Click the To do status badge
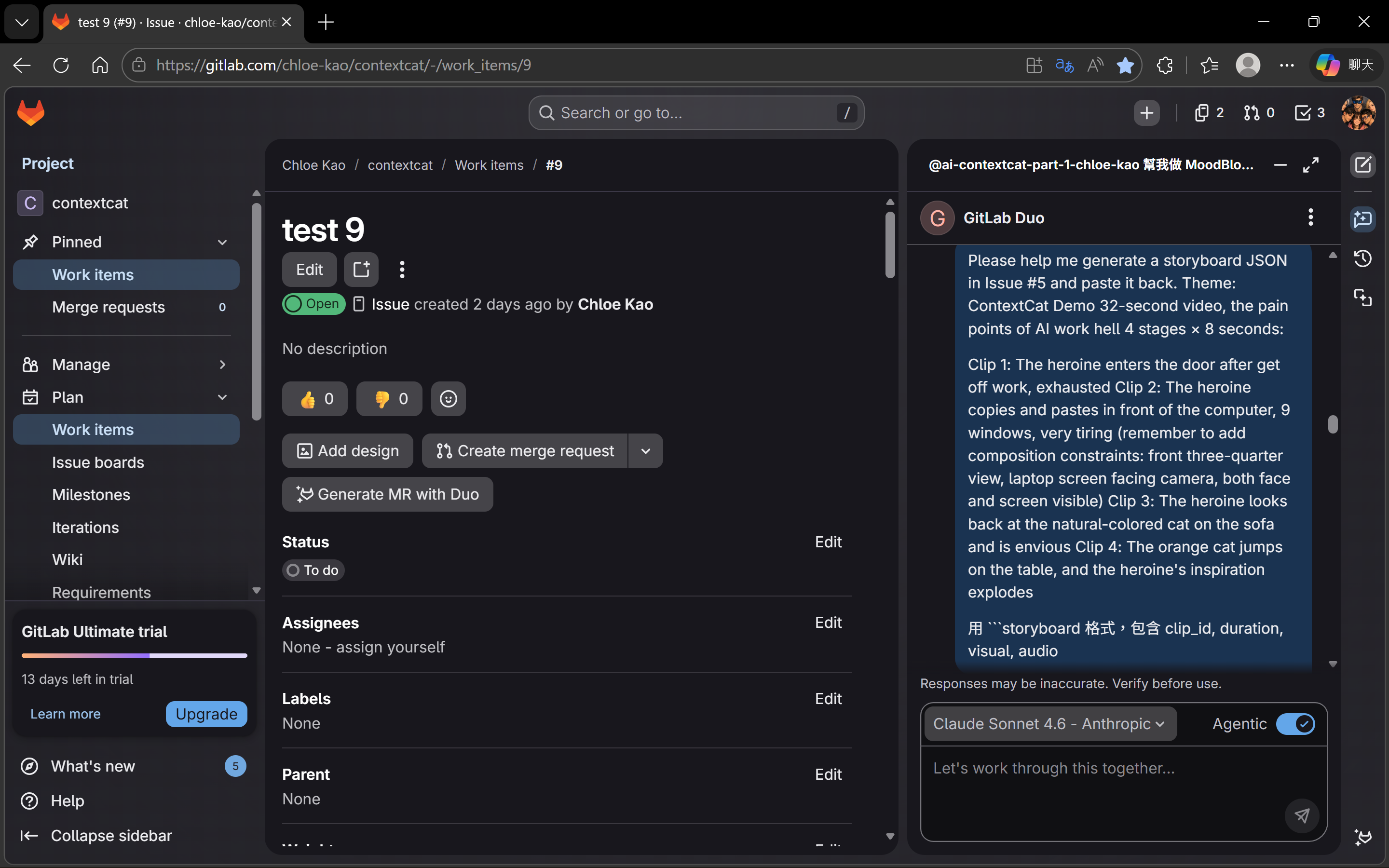Viewport: 1389px width, 868px height. pos(313,570)
